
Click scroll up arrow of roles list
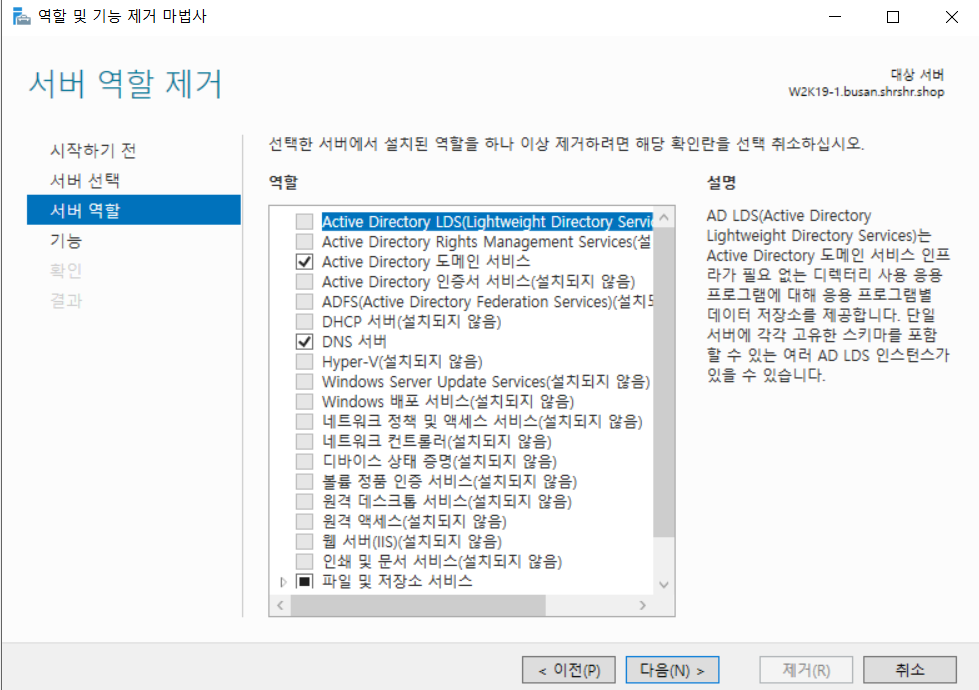coord(664,217)
